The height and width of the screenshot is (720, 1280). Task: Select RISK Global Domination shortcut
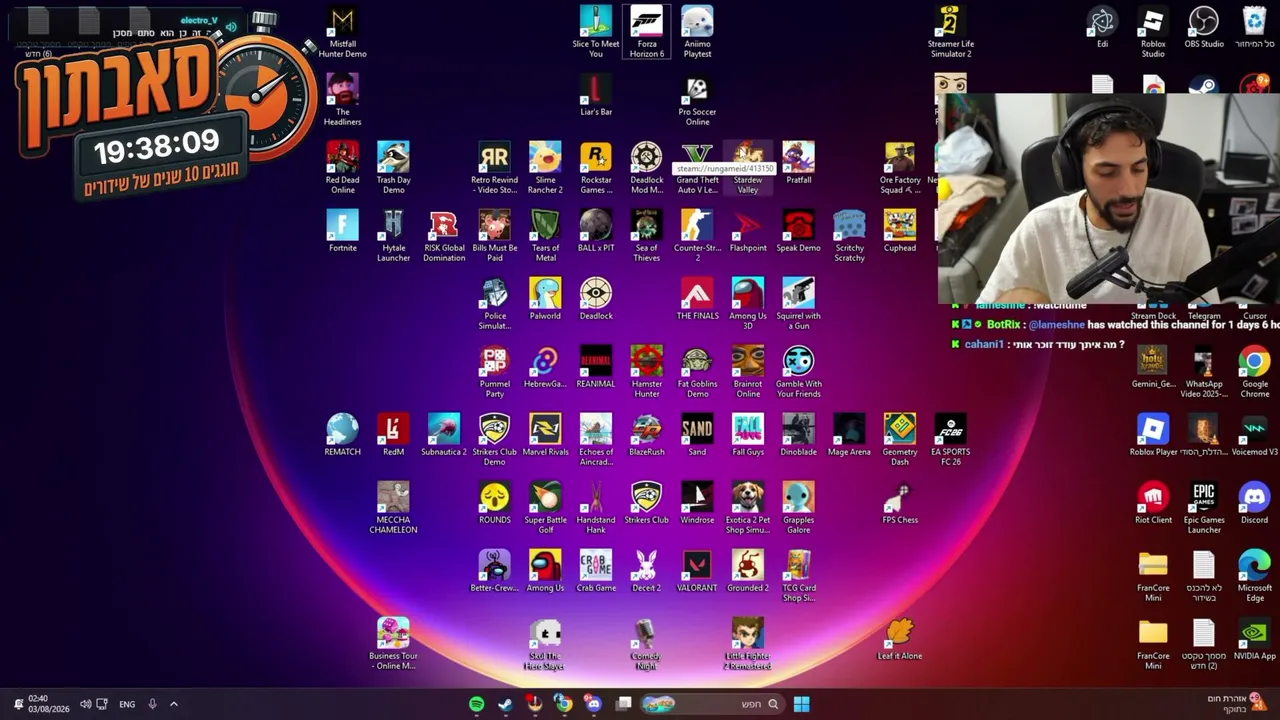(444, 236)
